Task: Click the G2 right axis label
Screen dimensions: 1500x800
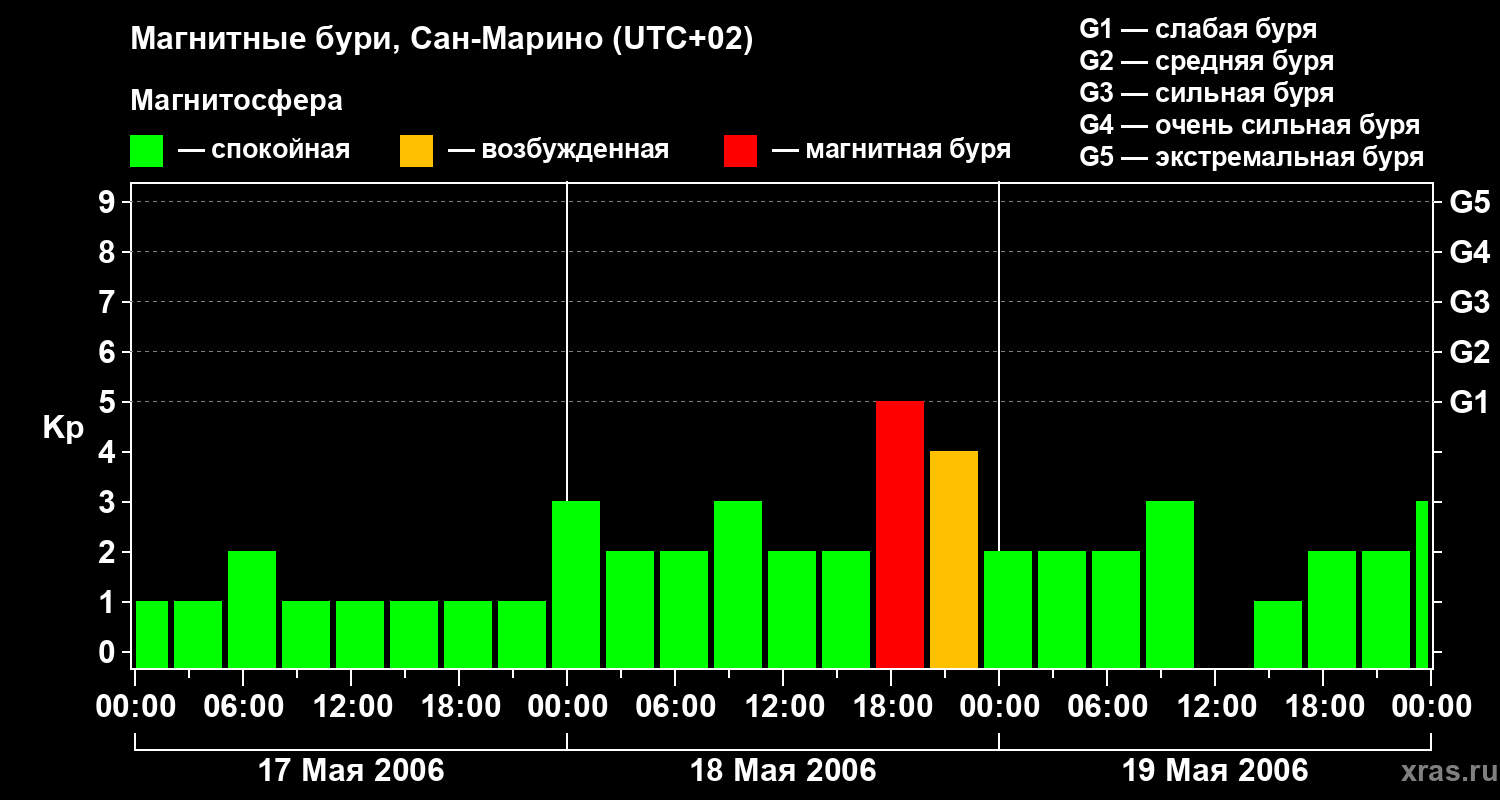Action: (x=1469, y=352)
